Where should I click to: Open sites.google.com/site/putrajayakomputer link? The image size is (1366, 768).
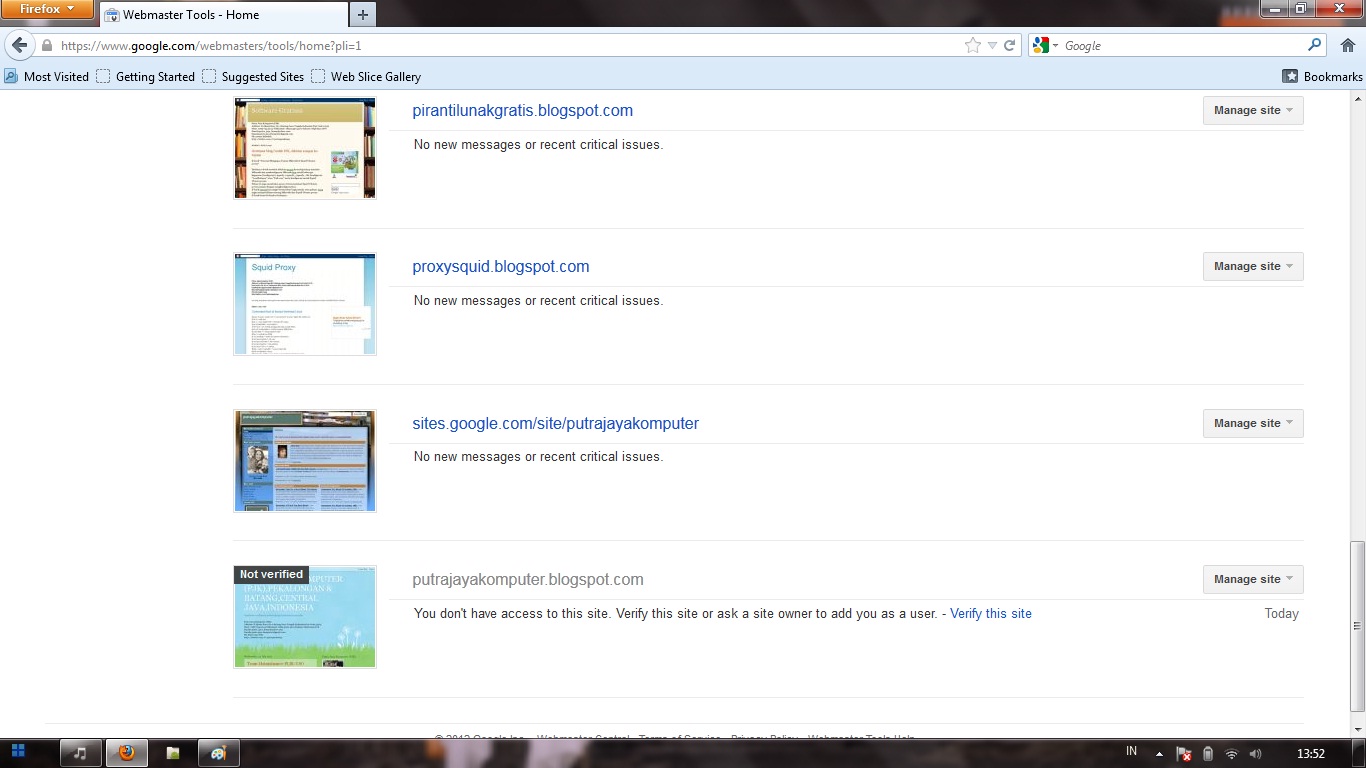click(556, 423)
